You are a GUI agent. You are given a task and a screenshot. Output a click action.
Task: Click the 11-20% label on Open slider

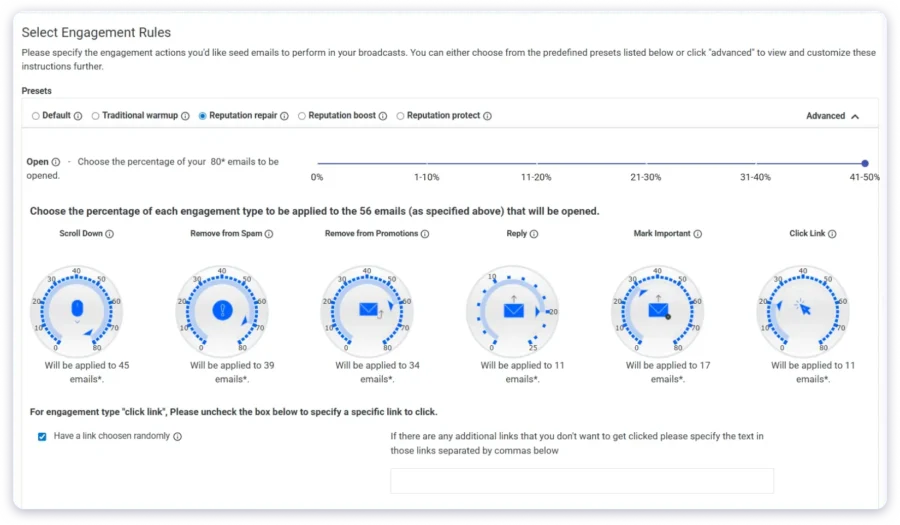536,177
